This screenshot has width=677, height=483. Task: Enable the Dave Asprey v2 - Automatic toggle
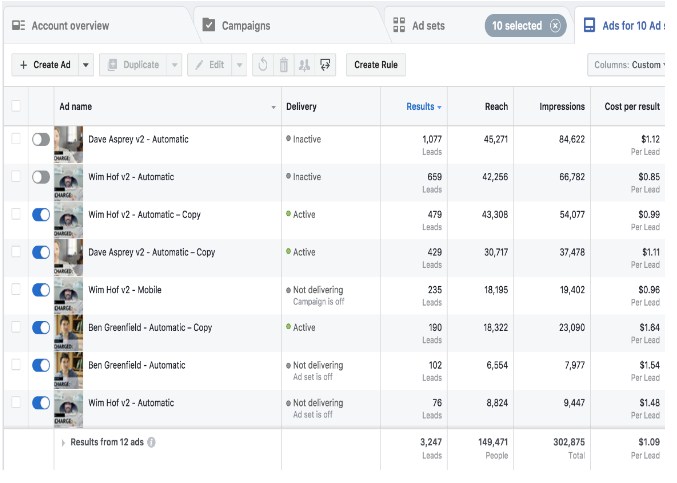[41, 140]
